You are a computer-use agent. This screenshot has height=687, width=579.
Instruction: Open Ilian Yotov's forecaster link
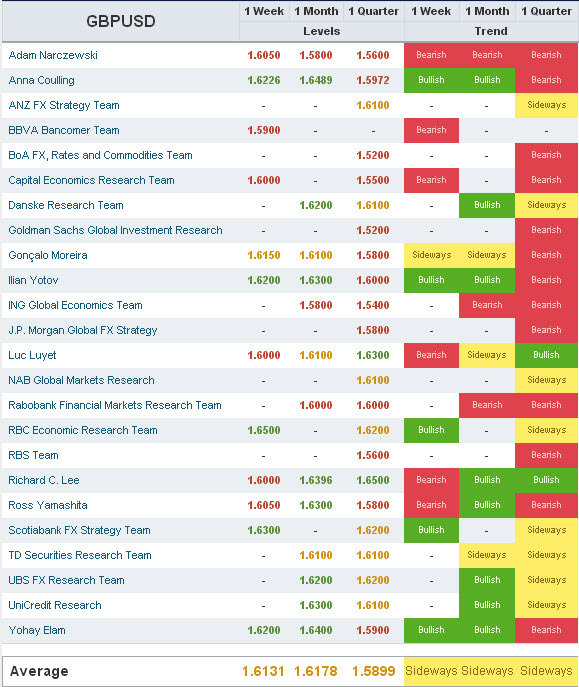pyautogui.click(x=33, y=280)
